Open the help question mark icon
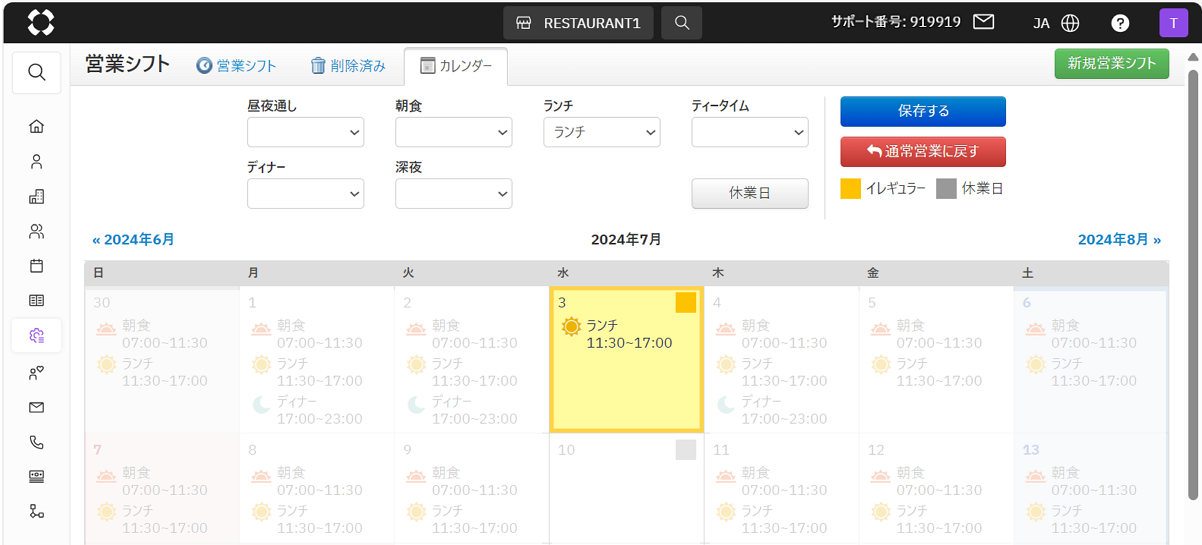 1120,23
